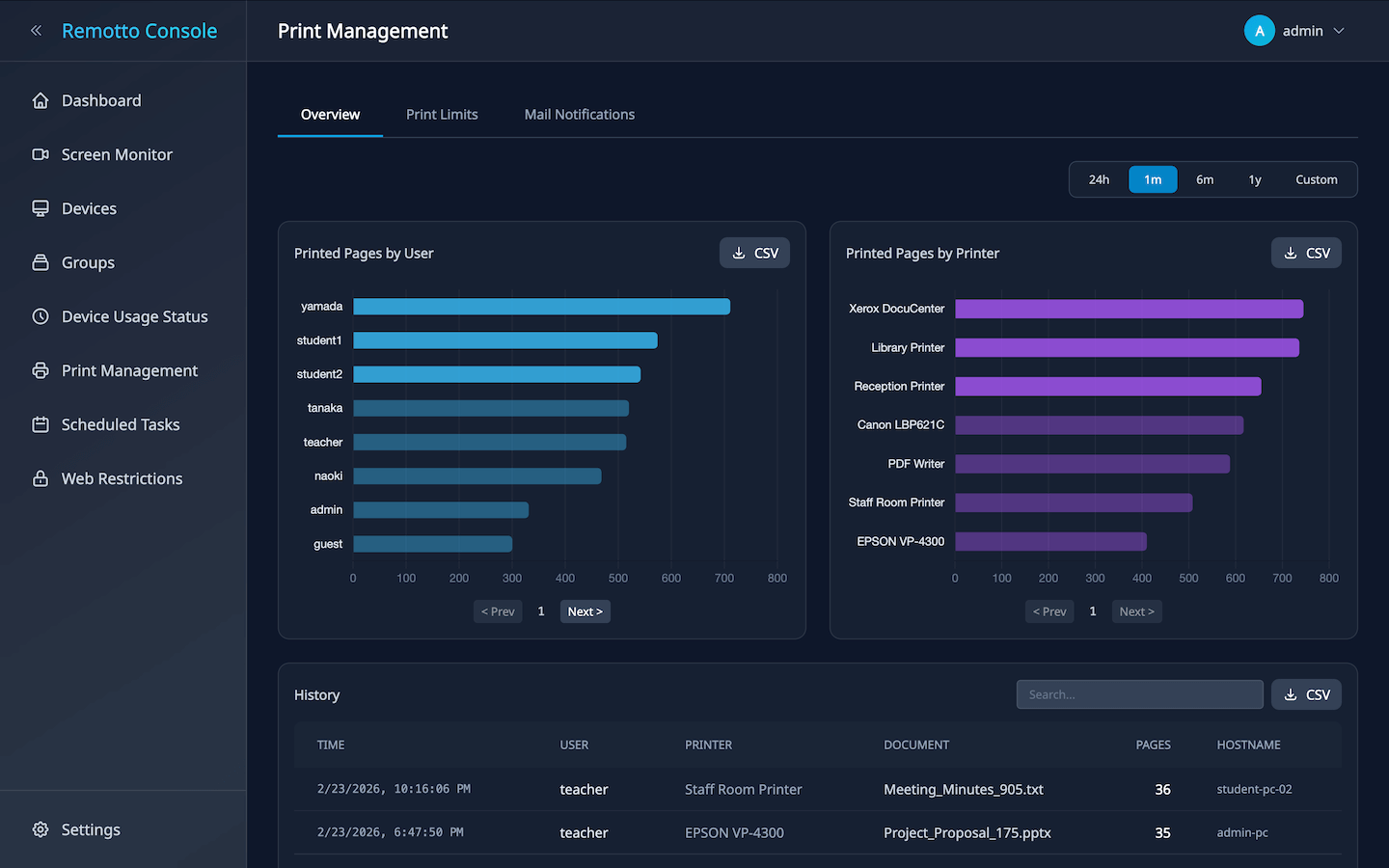The image size is (1389, 868).
Task: Click Meeting_Minutes_905.txt document cell
Action: click(x=964, y=789)
